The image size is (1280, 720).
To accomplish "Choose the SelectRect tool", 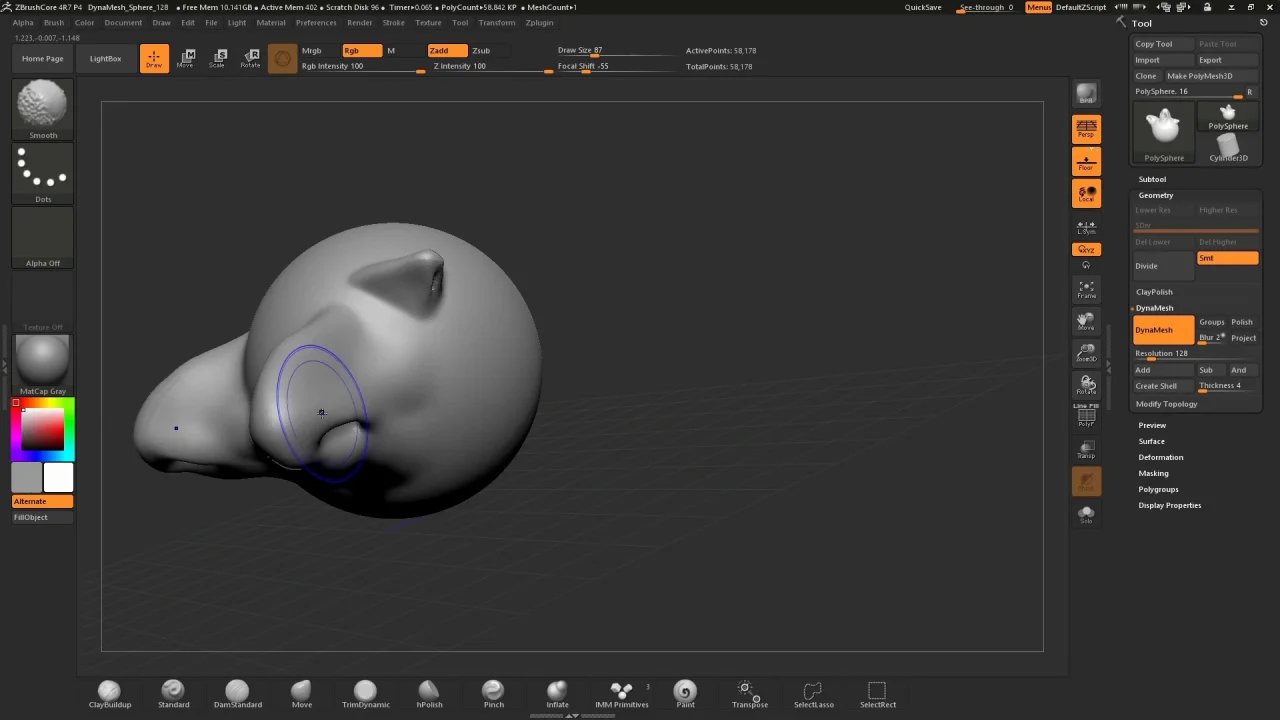I will pyautogui.click(x=877, y=694).
